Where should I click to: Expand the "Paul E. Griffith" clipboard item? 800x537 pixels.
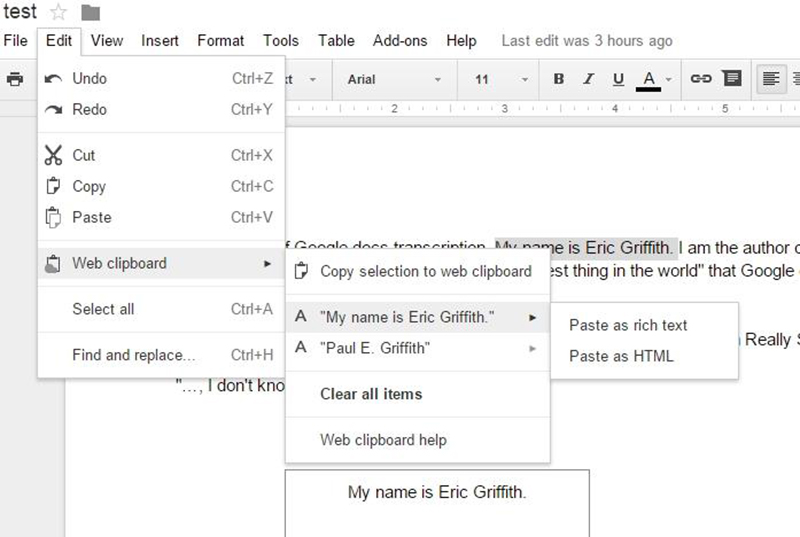(417, 348)
